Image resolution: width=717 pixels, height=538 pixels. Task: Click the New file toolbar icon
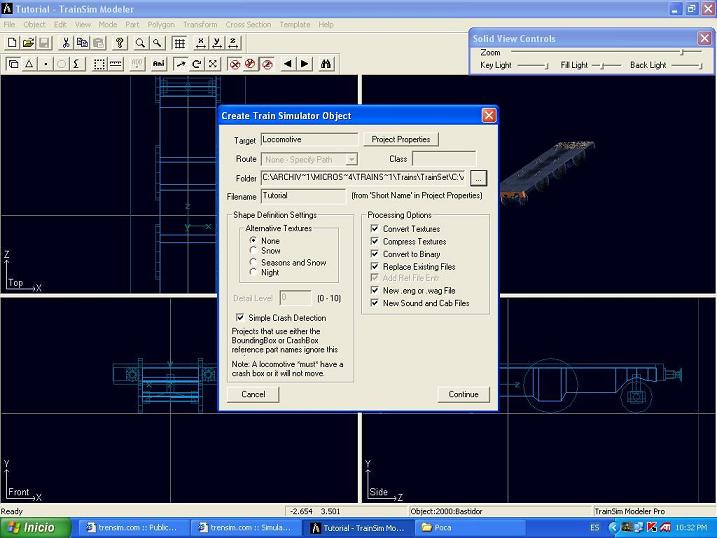12,43
